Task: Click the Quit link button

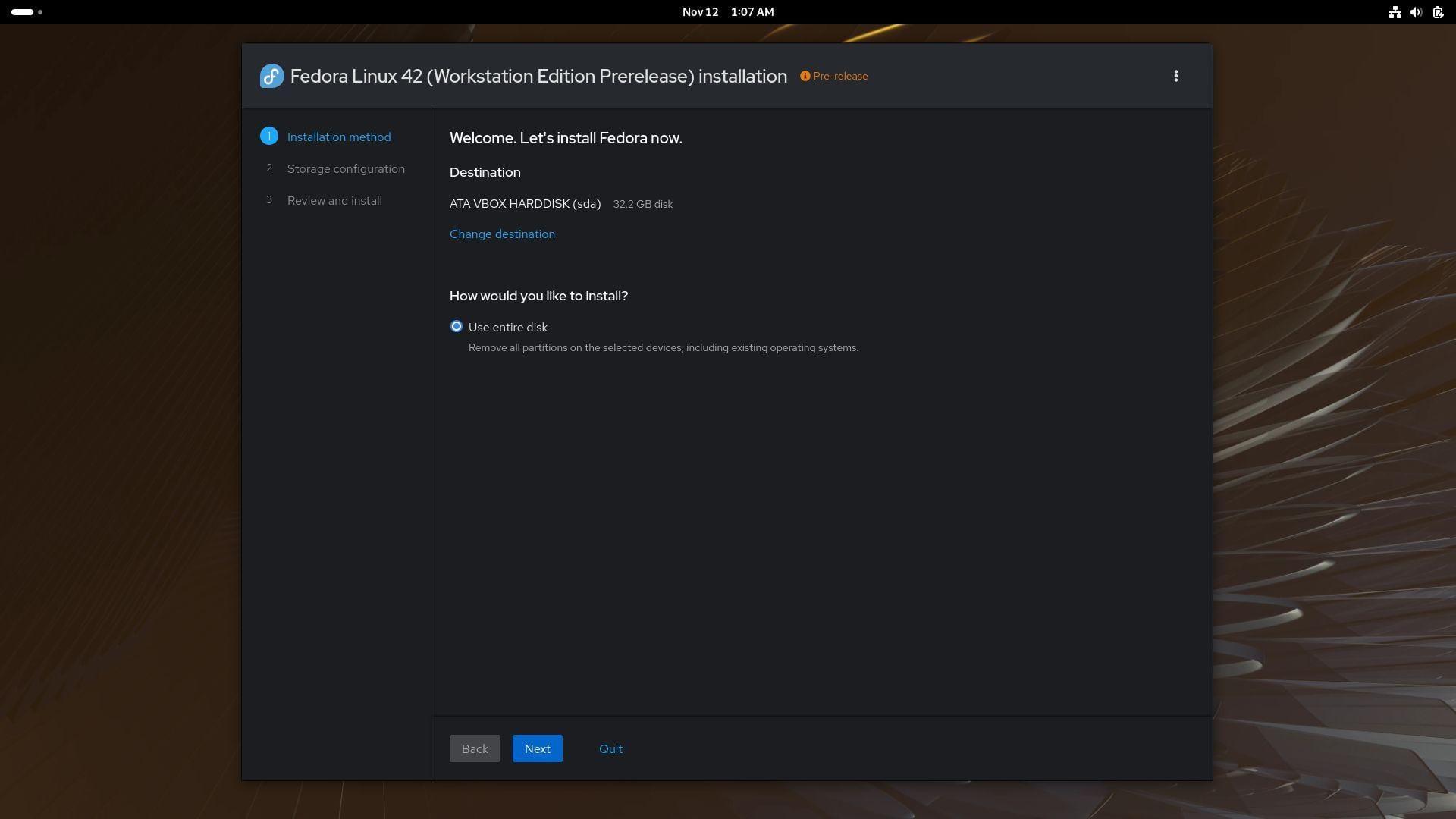Action: 610,748
